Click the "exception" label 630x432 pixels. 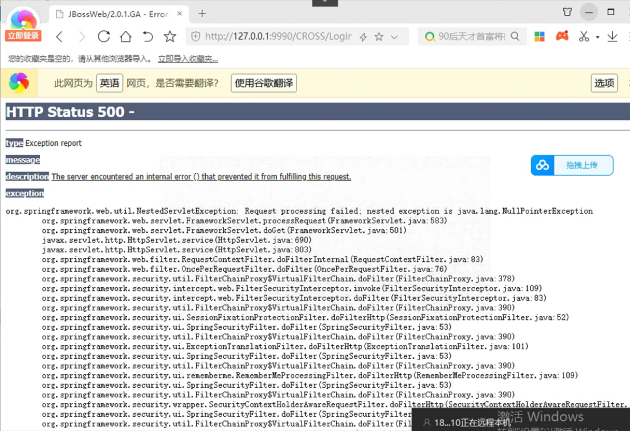click(25, 193)
